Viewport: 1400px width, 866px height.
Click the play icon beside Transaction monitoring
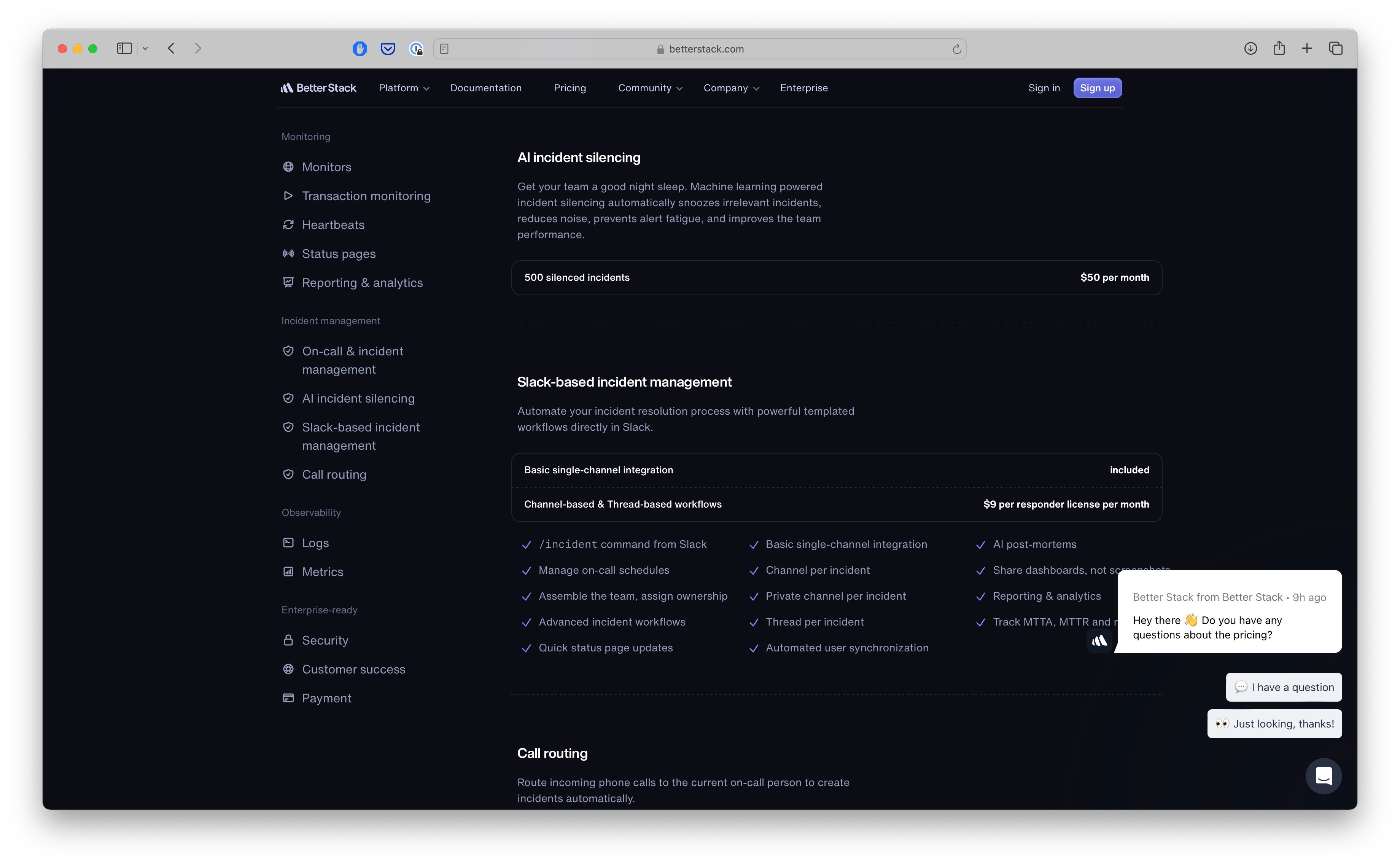[x=288, y=195]
